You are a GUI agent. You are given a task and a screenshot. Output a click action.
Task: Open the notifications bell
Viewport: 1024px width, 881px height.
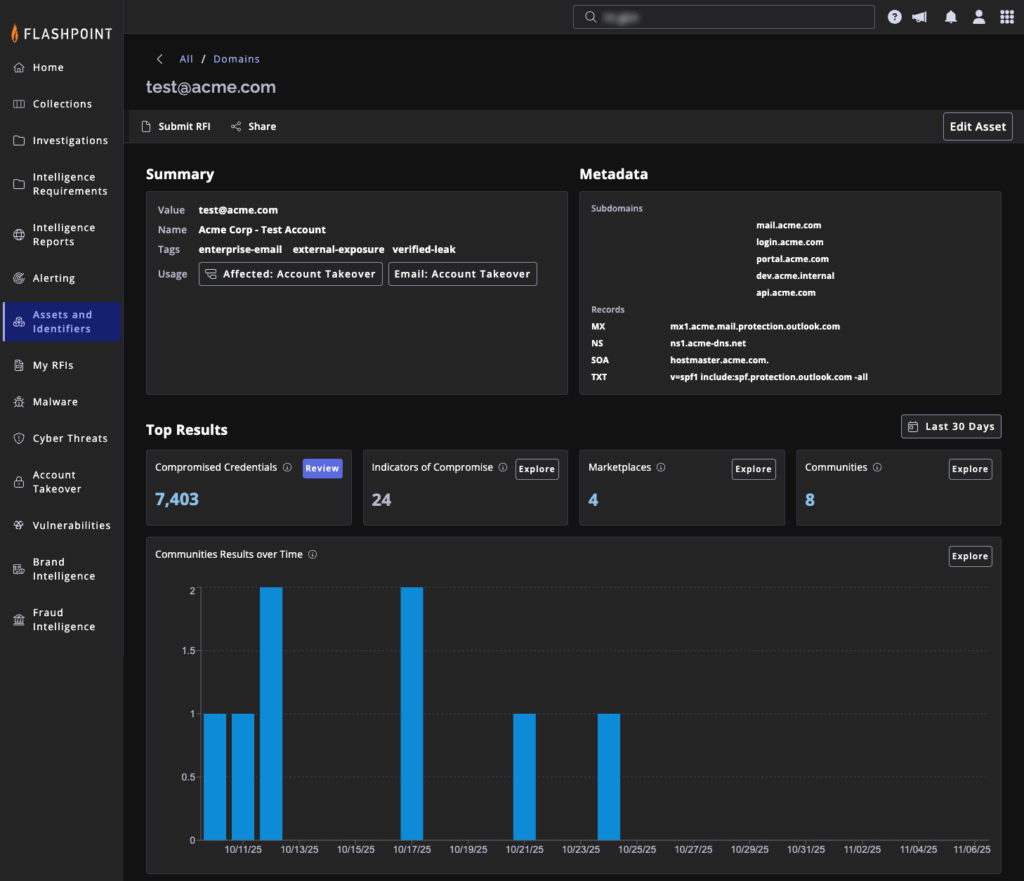click(951, 17)
